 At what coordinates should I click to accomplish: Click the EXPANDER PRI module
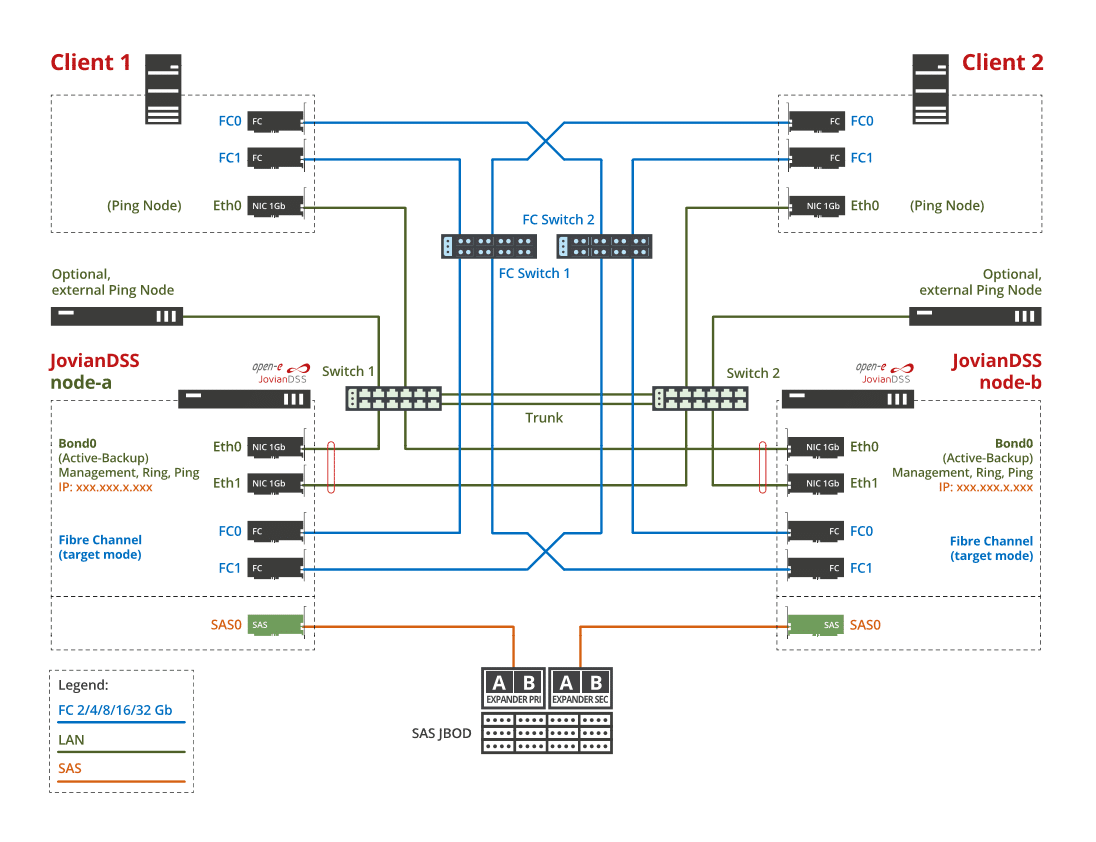(x=514, y=688)
